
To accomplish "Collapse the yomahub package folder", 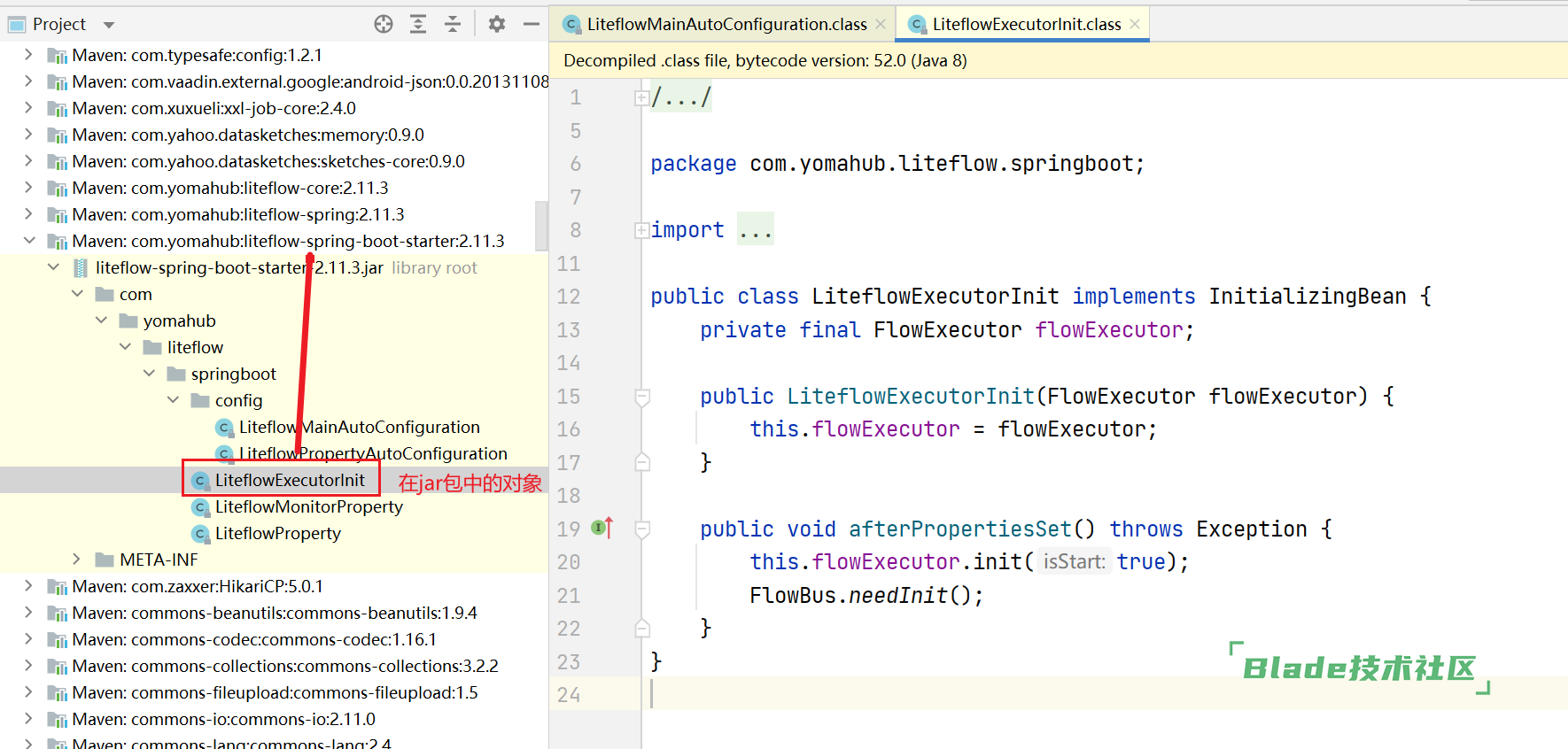I will (x=101, y=320).
